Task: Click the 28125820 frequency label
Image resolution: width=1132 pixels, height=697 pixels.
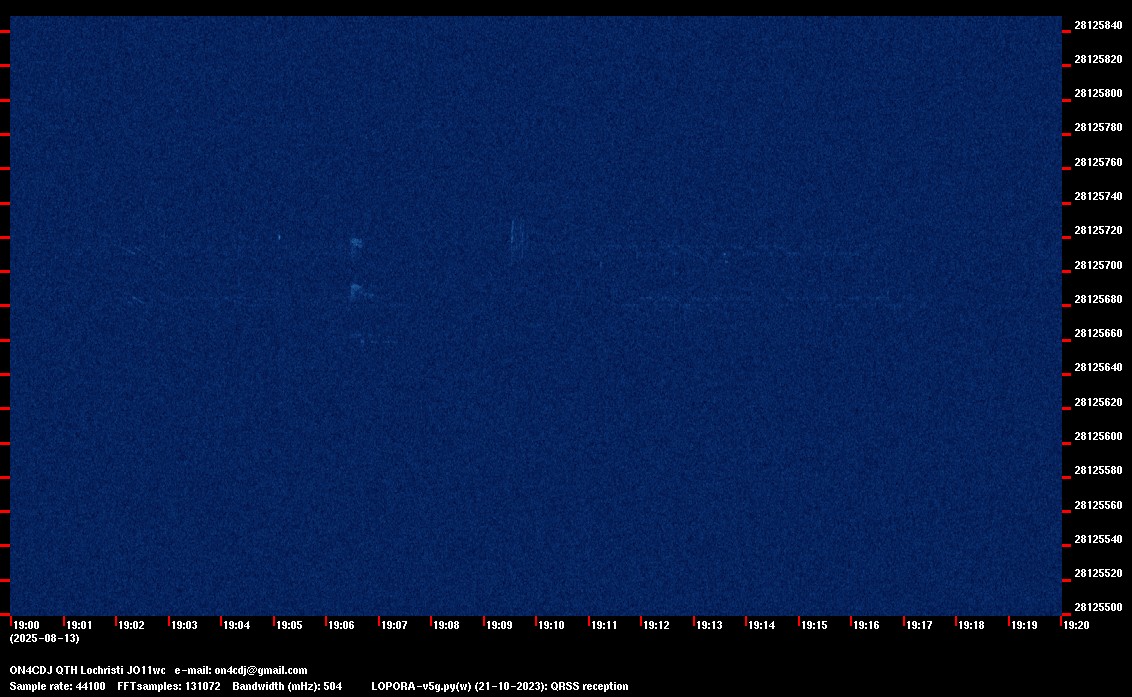Action: [1098, 59]
